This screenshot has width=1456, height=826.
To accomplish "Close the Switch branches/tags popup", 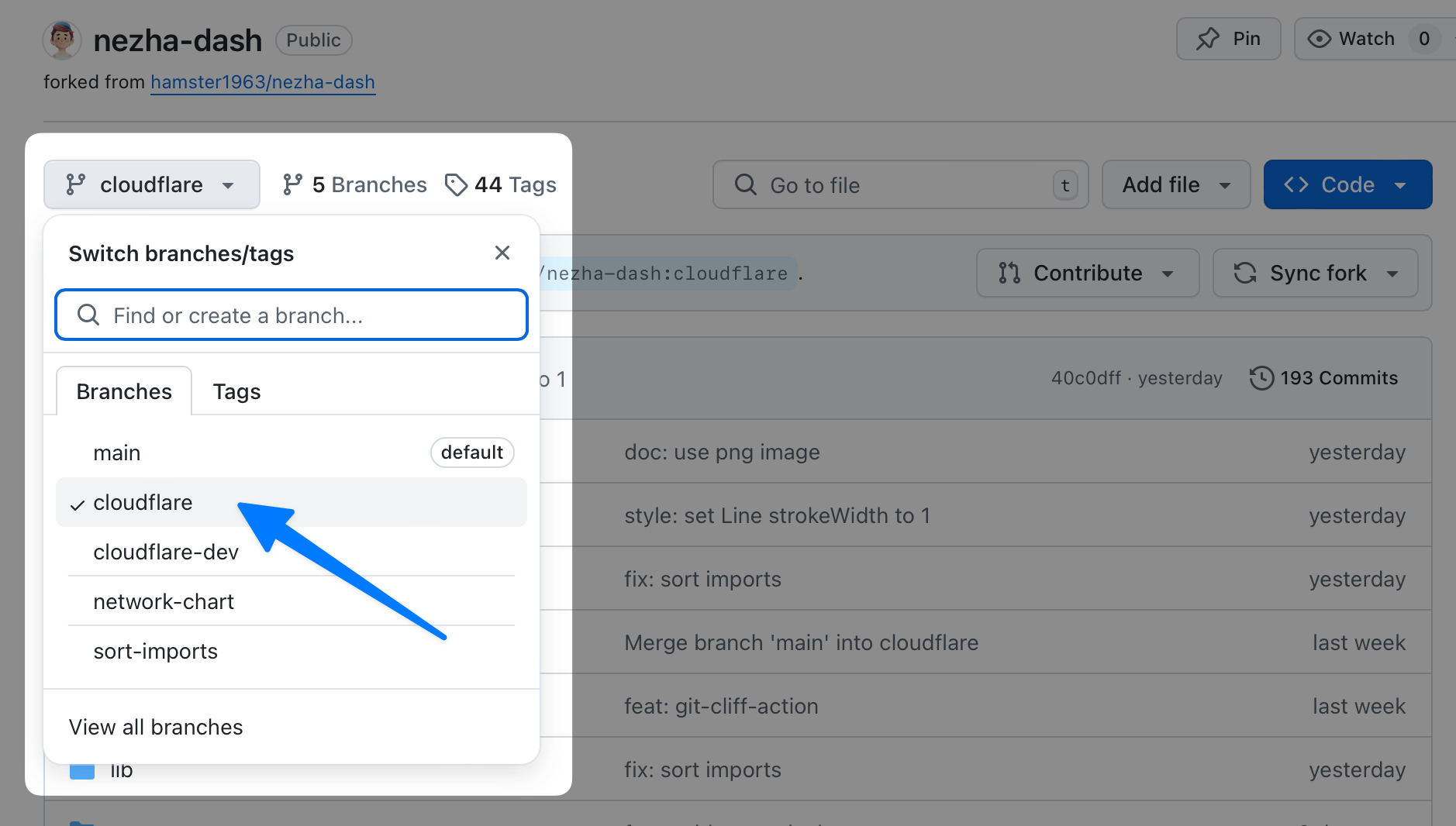I will (x=502, y=253).
